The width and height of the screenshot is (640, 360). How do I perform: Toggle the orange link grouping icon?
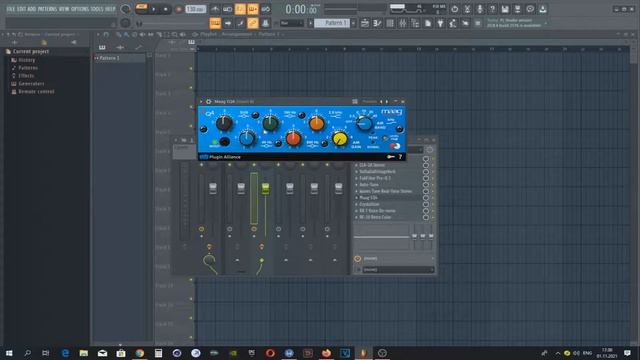pyautogui.click(x=253, y=23)
